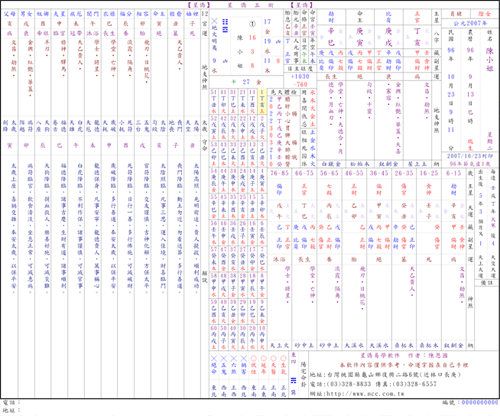Click the 編號 serial number field
The width and height of the screenshot is (500, 416).
(470, 403)
